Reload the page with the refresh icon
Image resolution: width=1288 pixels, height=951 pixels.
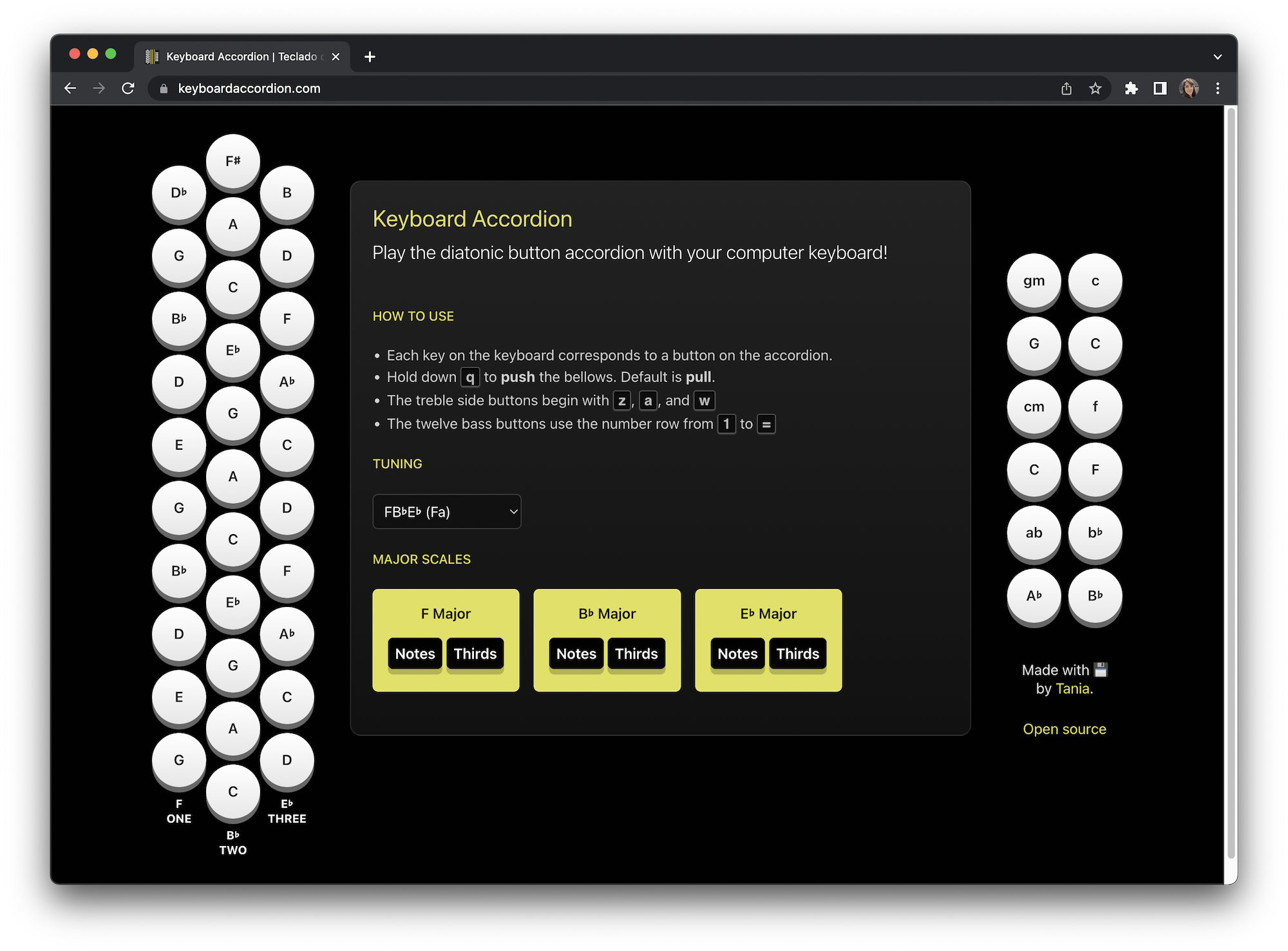(128, 88)
